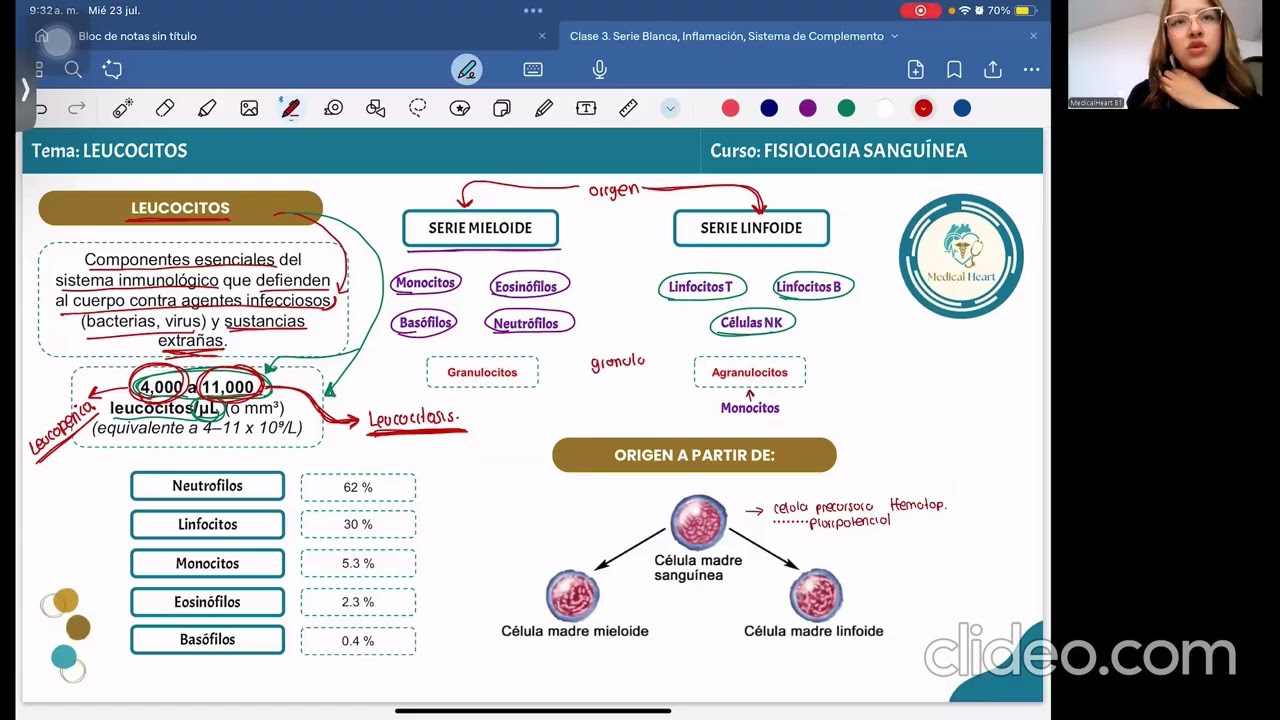Tap the 'ORIGEN A PARTIR DE:' banner
This screenshot has height=720, width=1280.
[x=694, y=455]
